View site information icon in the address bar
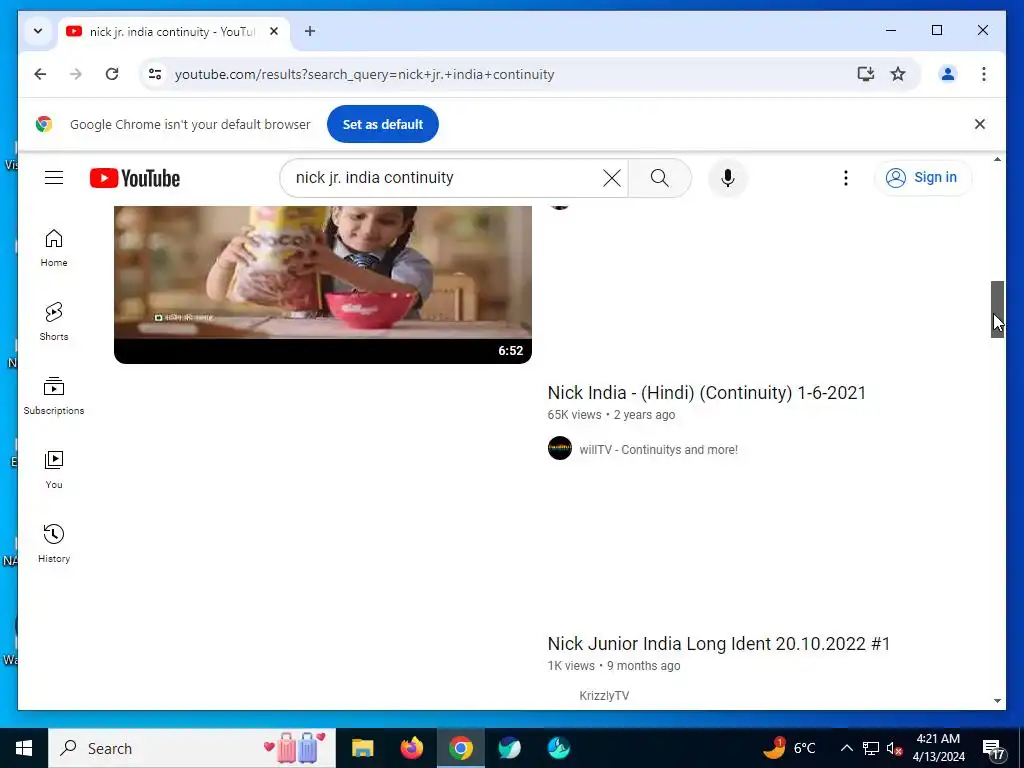 pyautogui.click(x=155, y=74)
